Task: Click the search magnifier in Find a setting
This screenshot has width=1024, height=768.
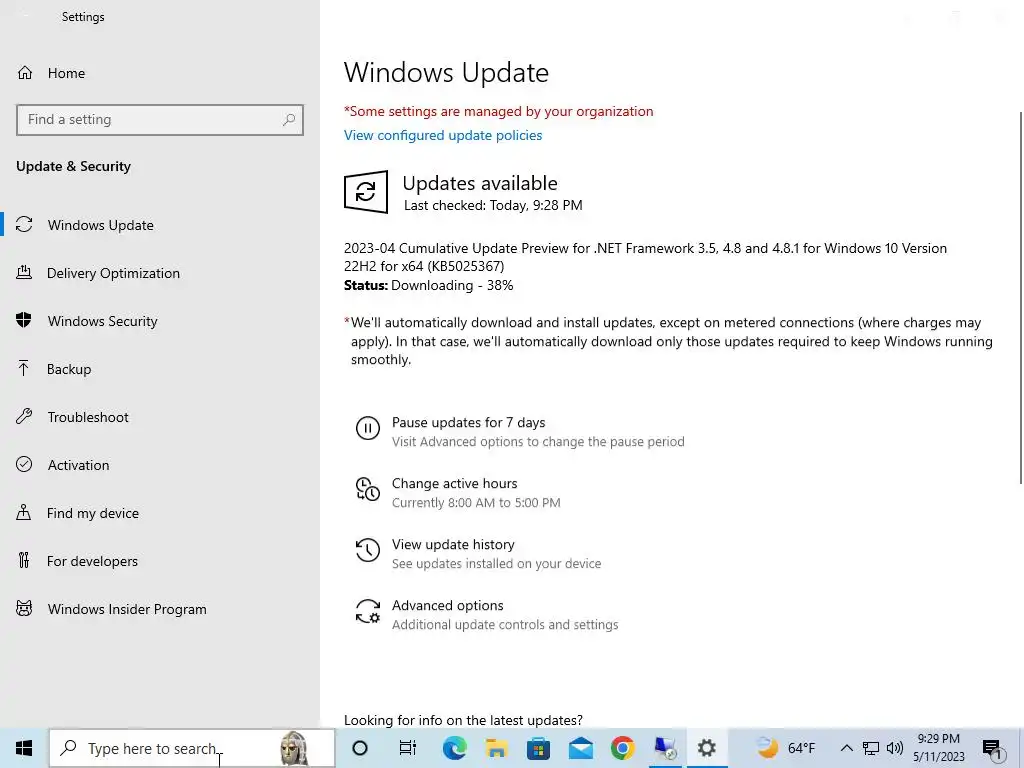Action: tap(289, 120)
